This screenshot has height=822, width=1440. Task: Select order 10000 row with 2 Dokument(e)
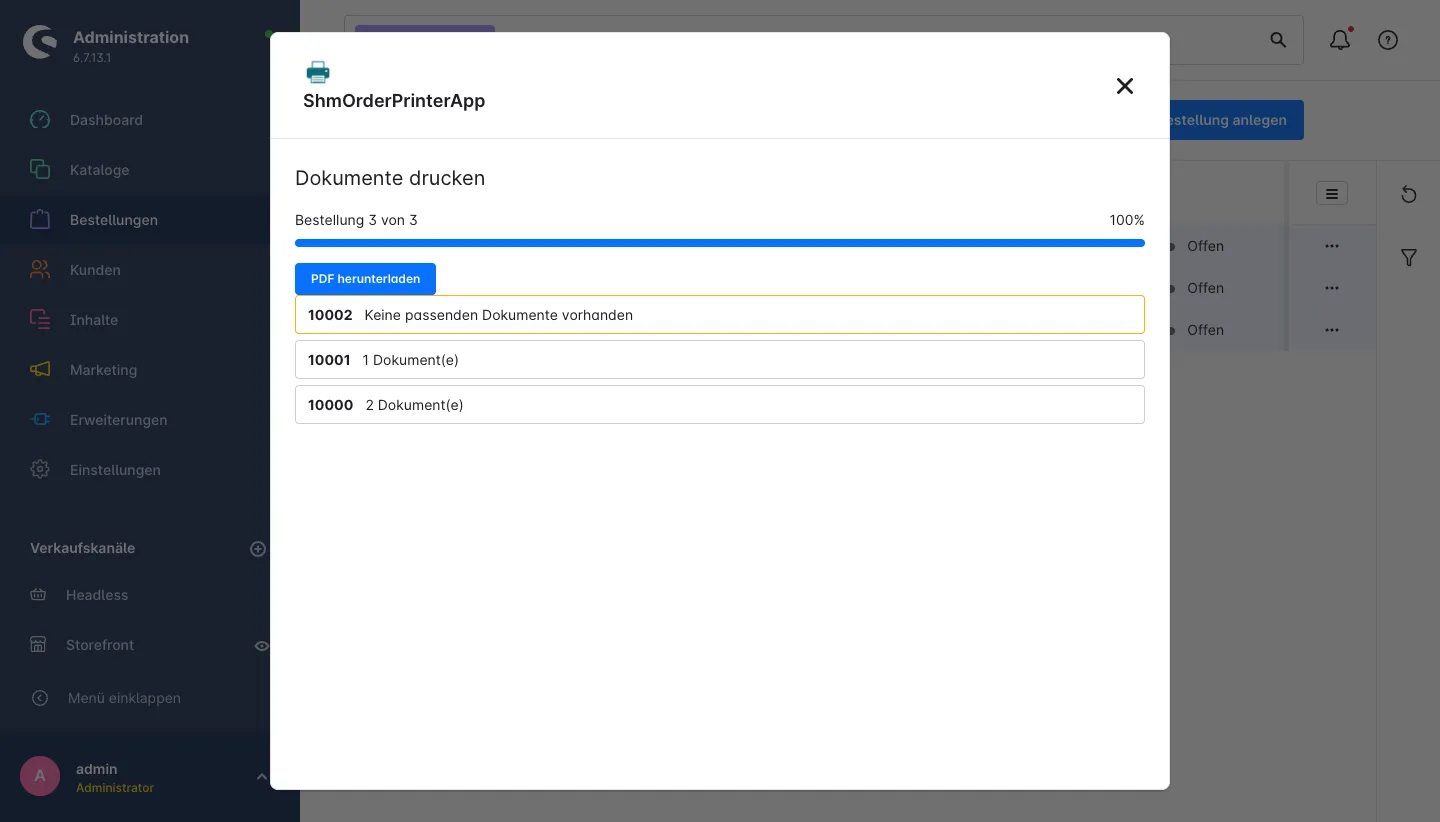pos(720,405)
